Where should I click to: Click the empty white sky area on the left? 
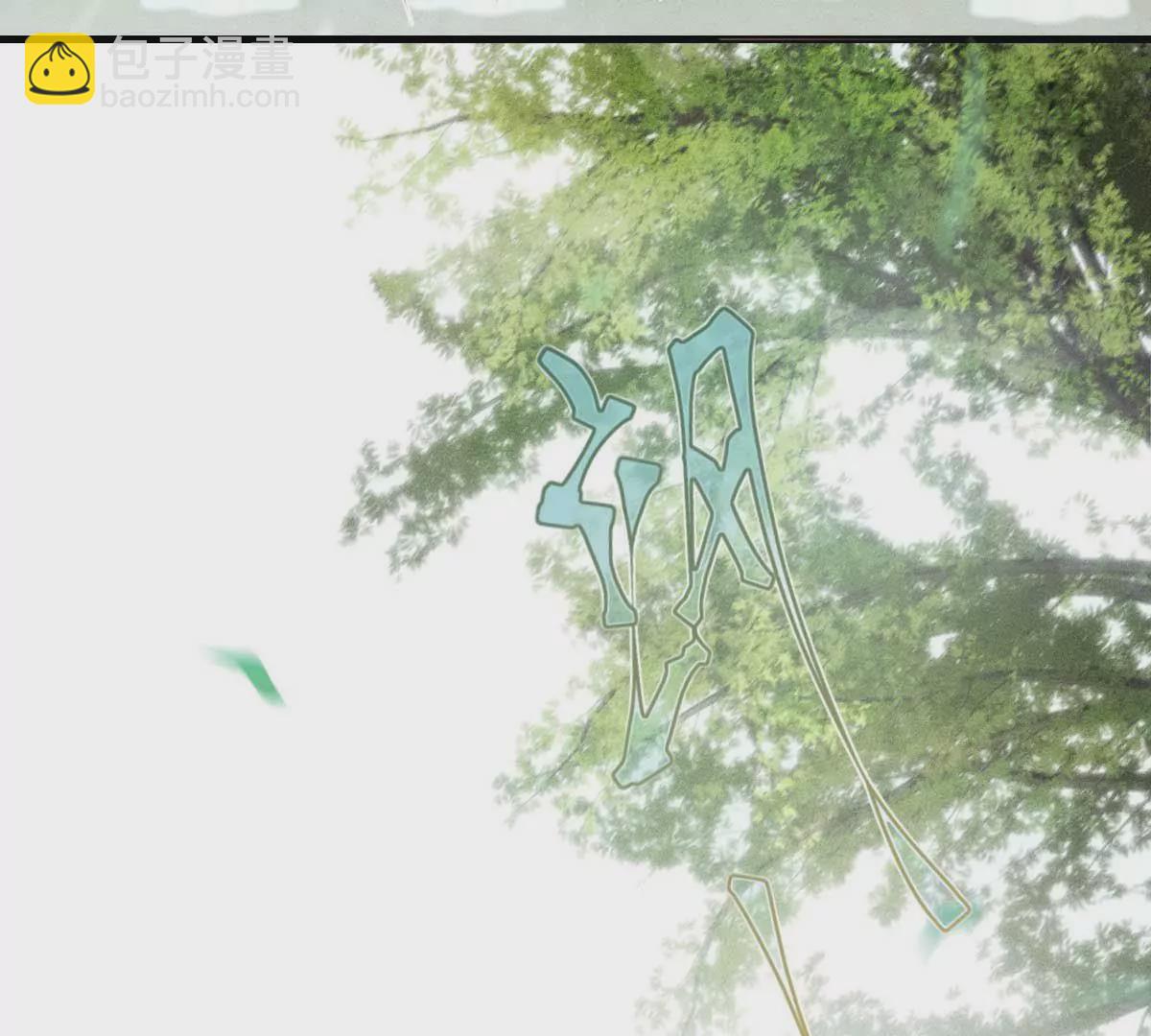pos(192,384)
